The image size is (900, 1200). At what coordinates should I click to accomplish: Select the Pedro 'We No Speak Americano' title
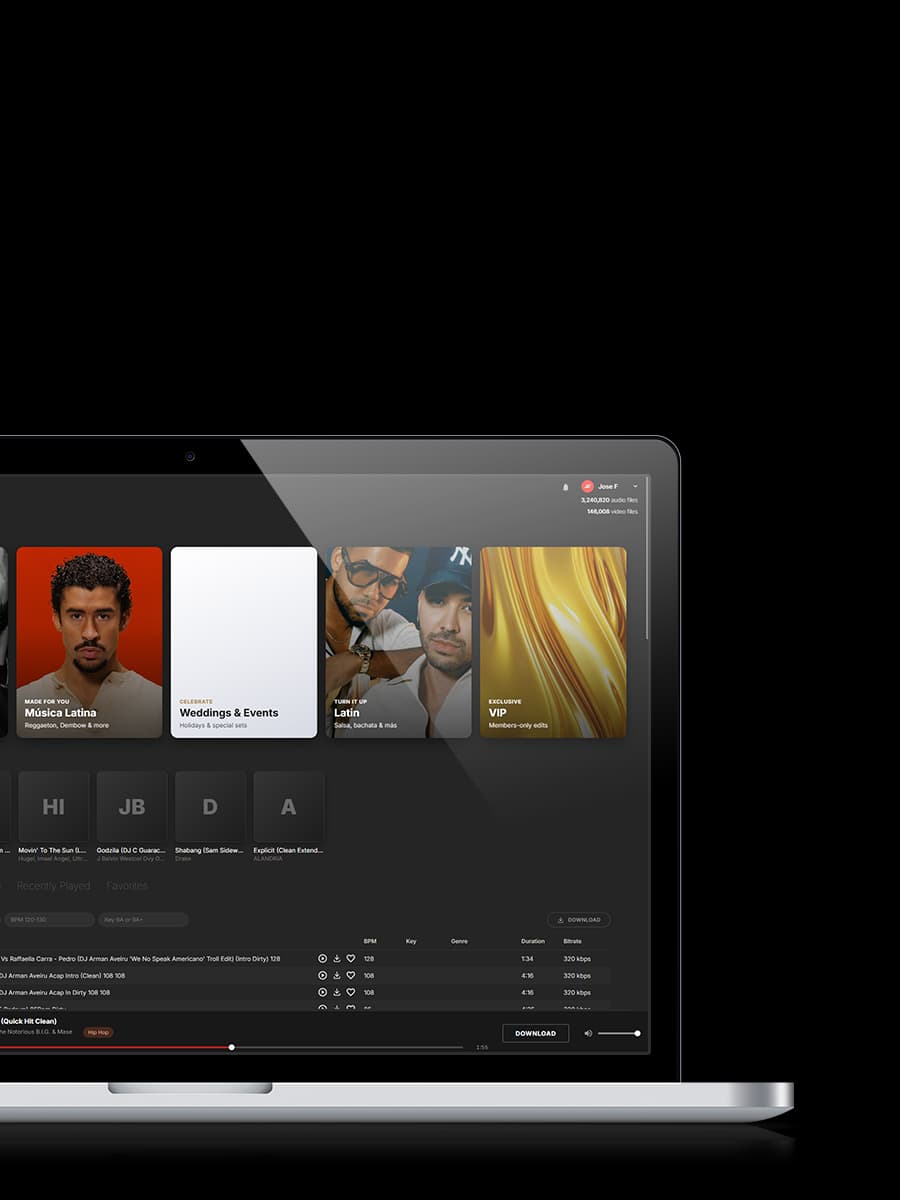coord(140,958)
